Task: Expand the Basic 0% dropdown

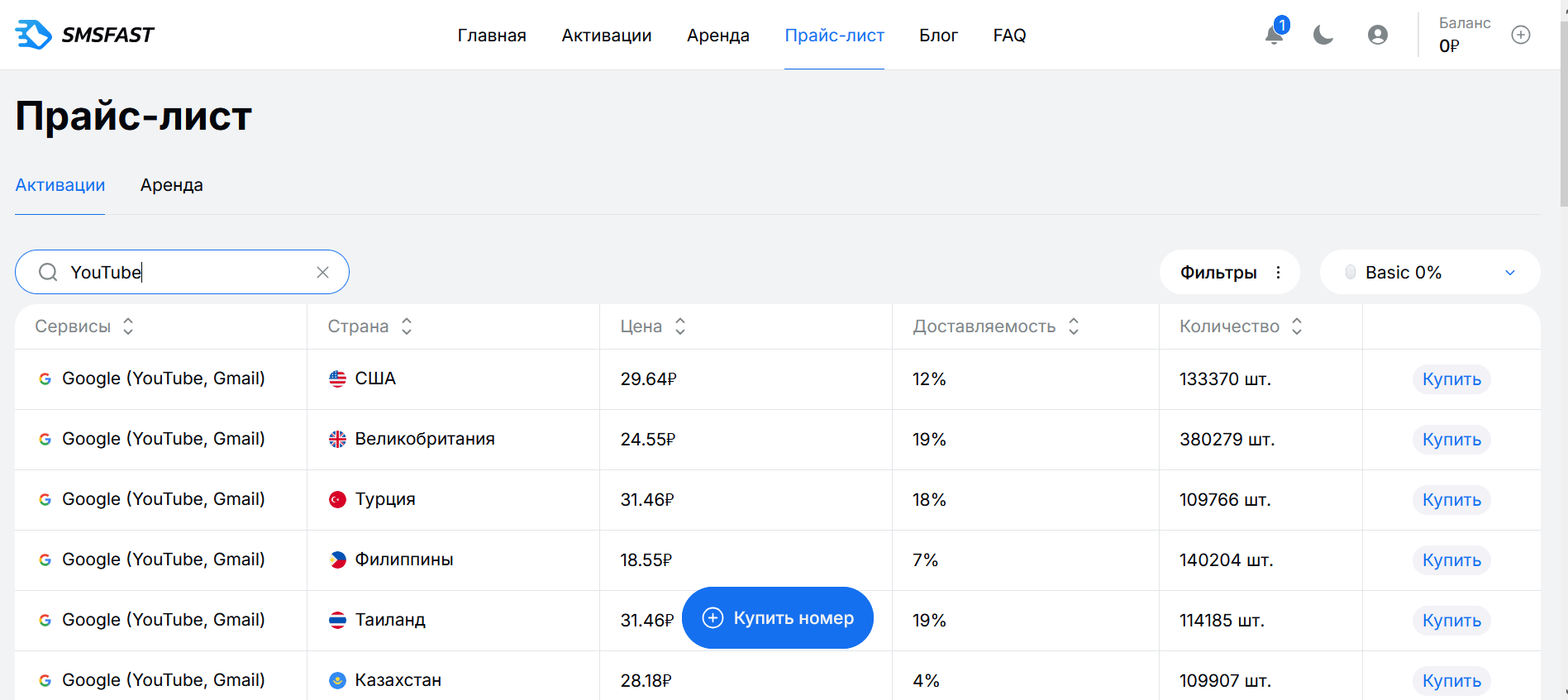Action: pos(1430,273)
